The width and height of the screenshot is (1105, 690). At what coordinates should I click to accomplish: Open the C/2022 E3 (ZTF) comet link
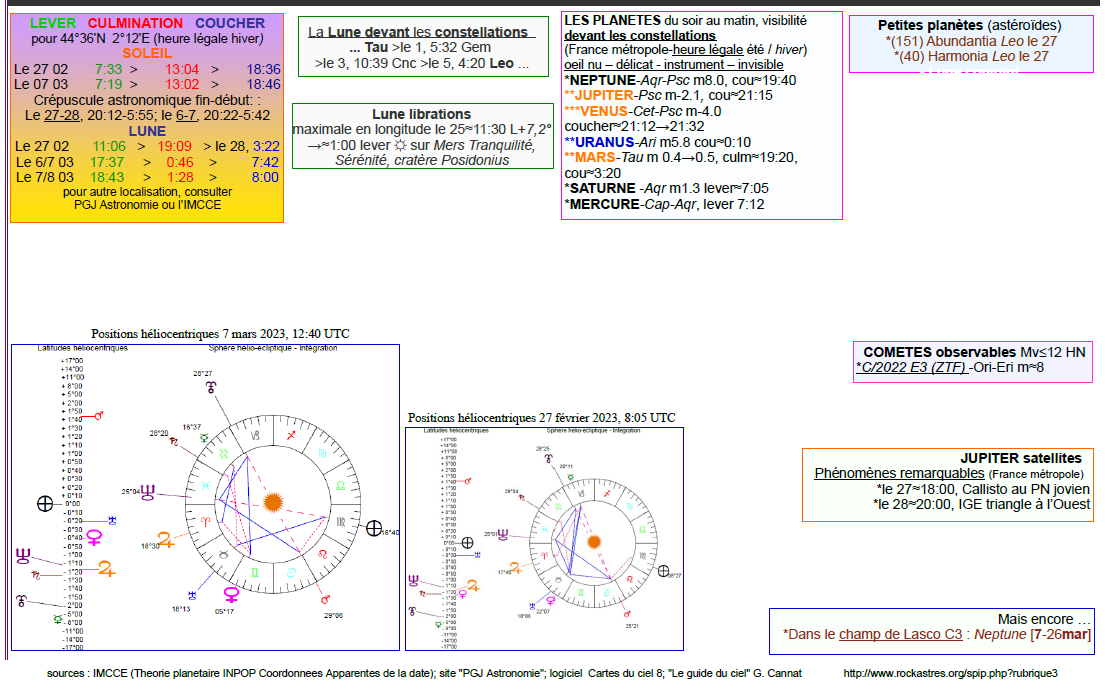click(x=909, y=368)
